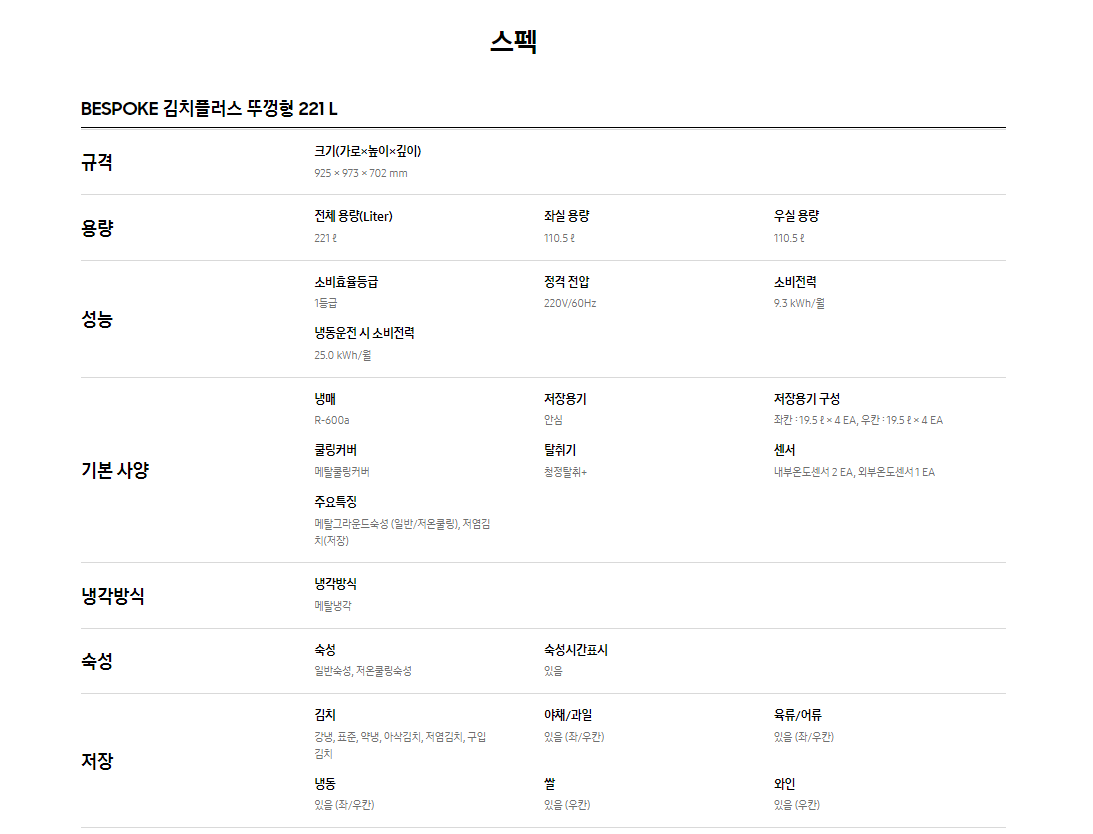This screenshot has height=834, width=1093.
Task: Click the 크기(가로×높이×깊이) label
Action: coord(367,151)
